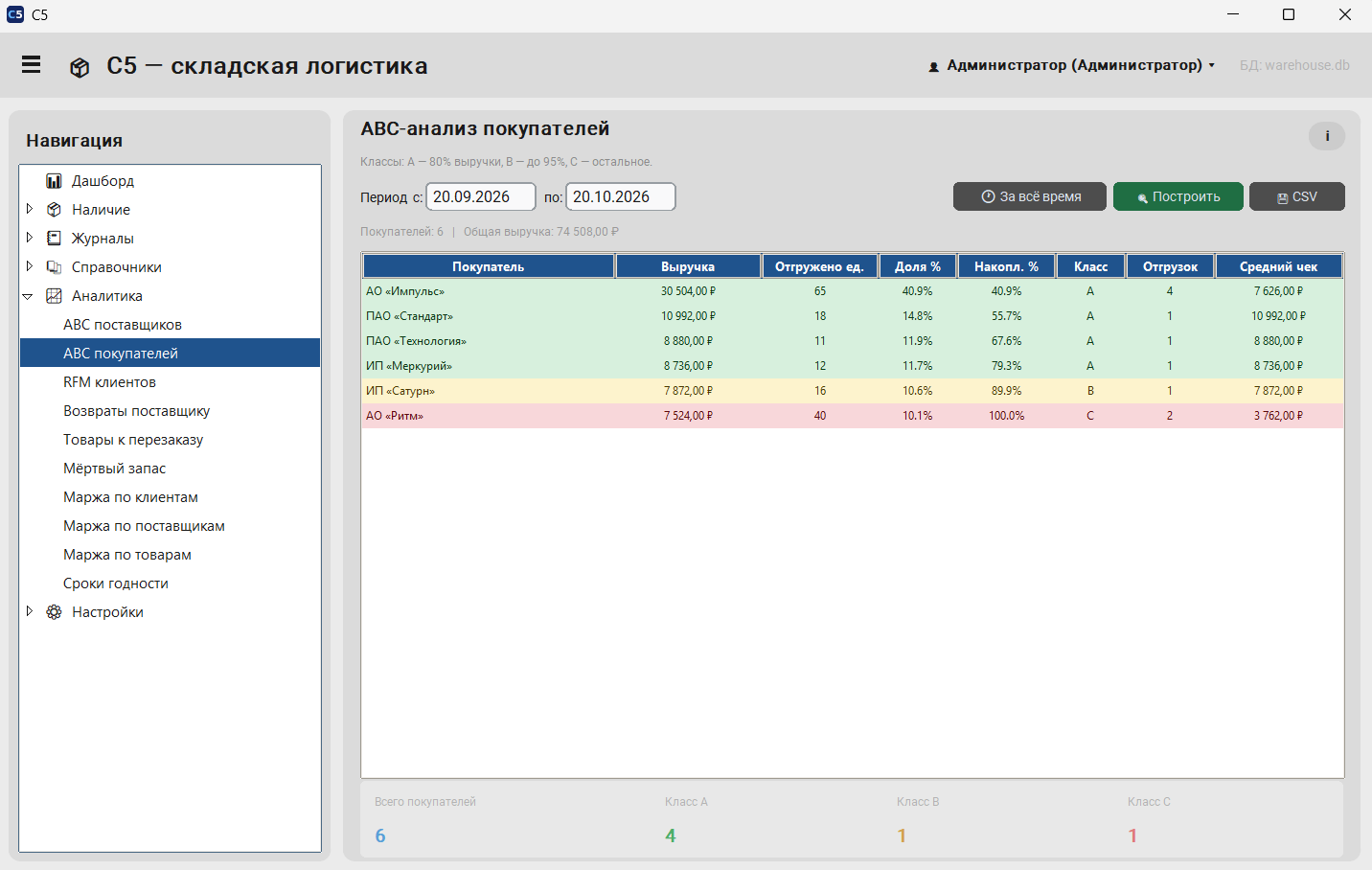Click the period start date field
Viewport: 1372px width, 870px height.
pos(481,196)
